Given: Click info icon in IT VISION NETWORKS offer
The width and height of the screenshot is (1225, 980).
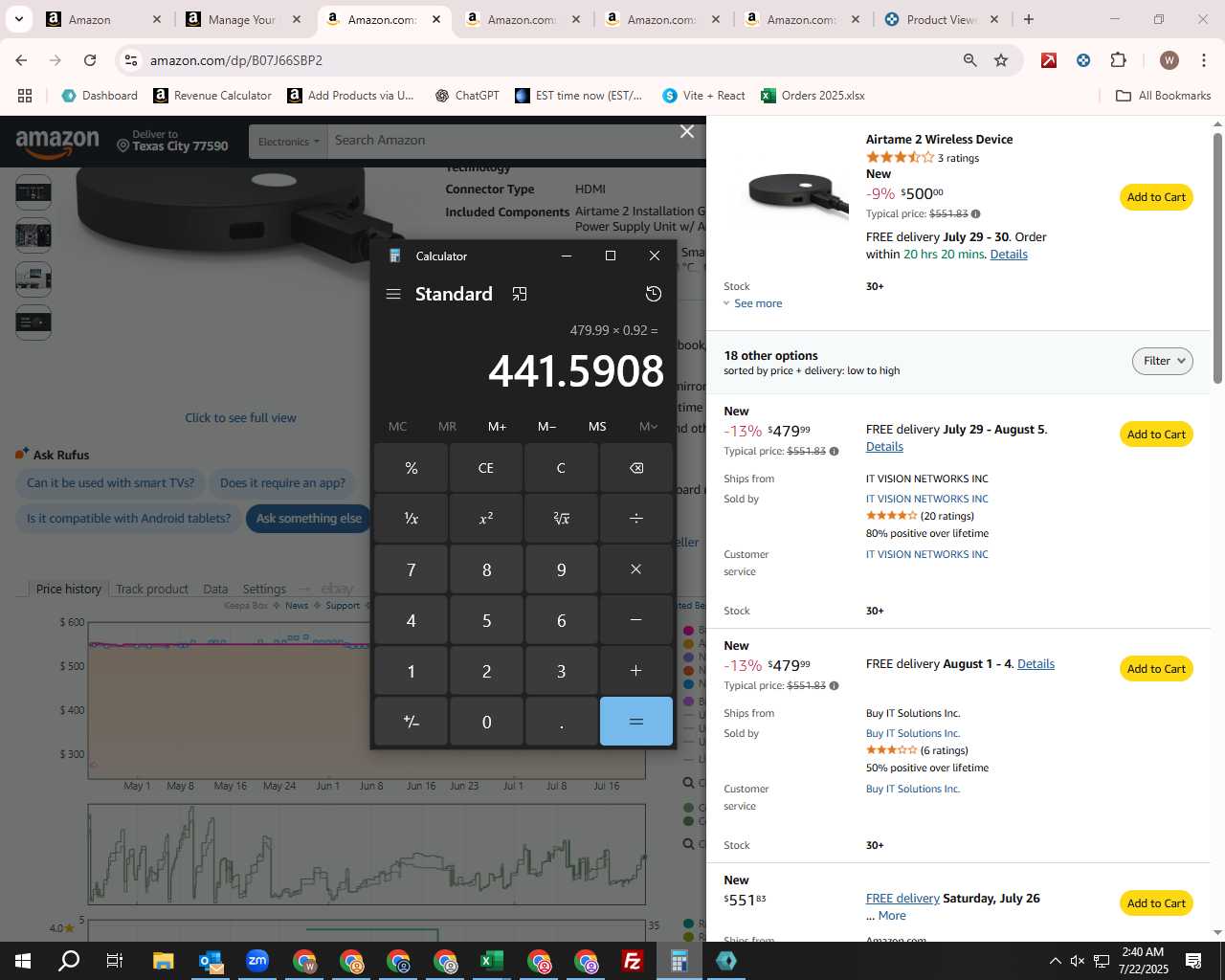Looking at the screenshot, I should 834,452.
